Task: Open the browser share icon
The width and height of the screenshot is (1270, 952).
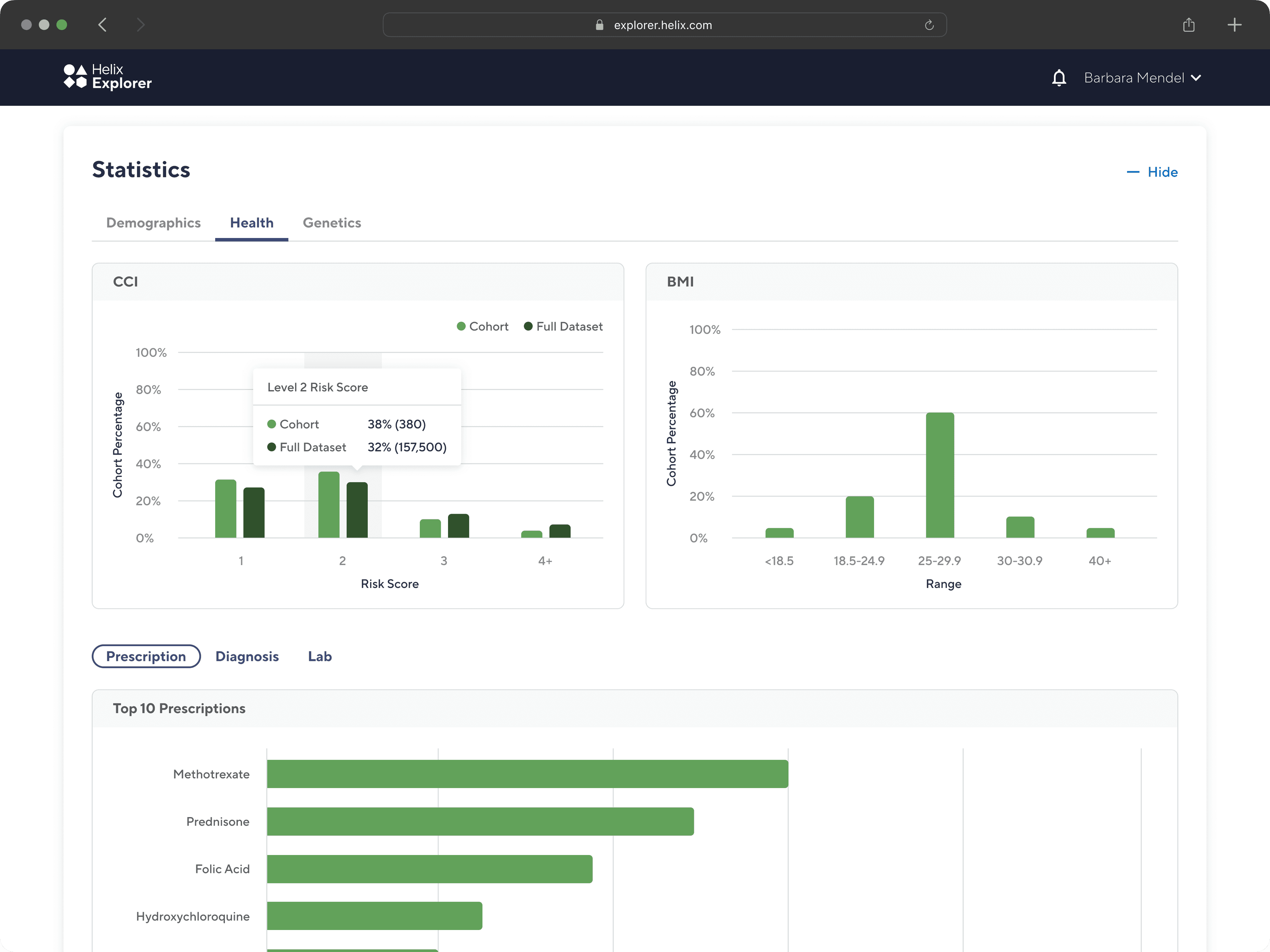Action: coord(1188,25)
